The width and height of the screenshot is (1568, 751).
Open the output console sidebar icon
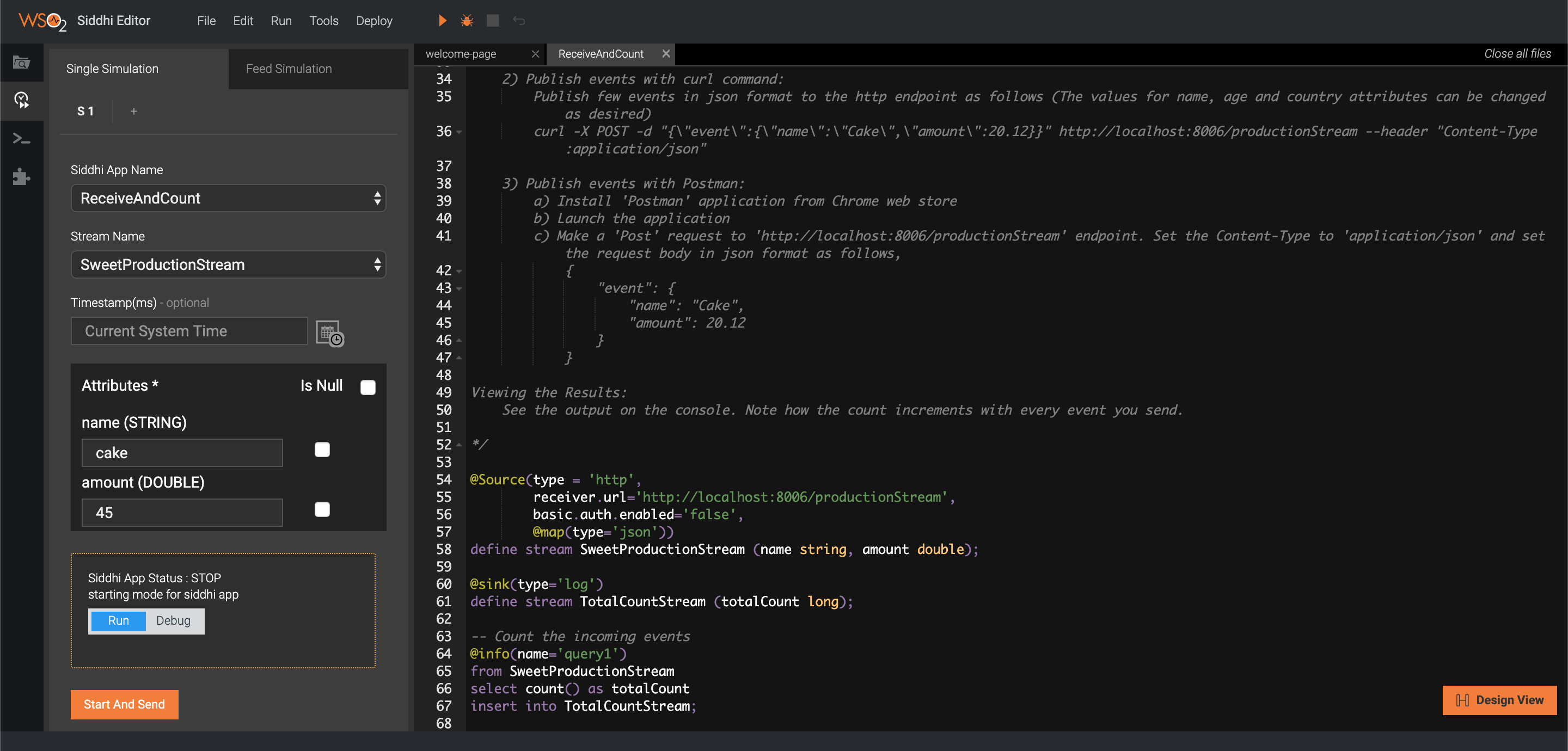(22, 139)
